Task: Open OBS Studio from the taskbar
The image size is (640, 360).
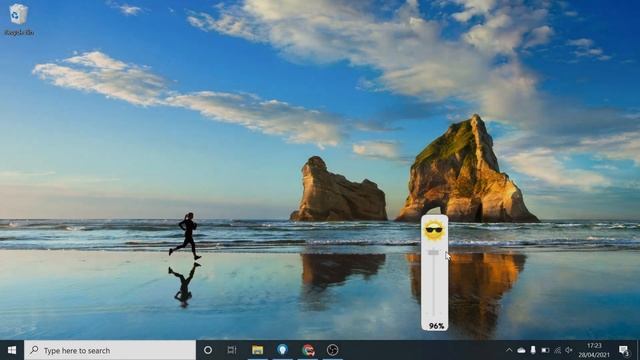Action: pyautogui.click(x=333, y=350)
